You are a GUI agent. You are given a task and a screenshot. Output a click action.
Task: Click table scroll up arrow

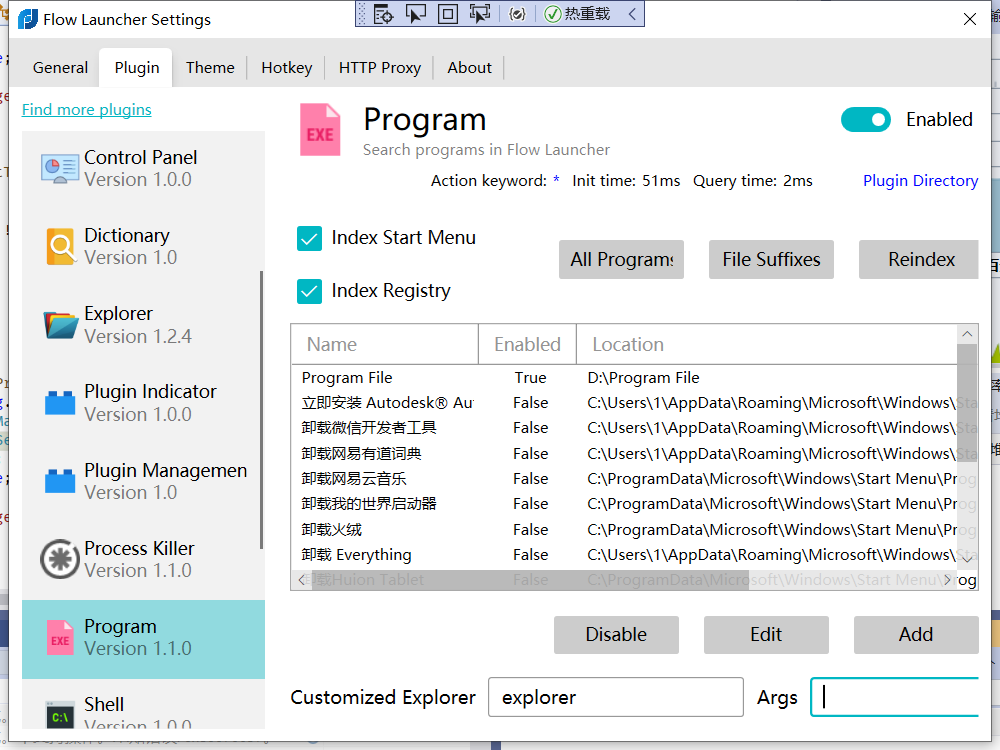967,334
